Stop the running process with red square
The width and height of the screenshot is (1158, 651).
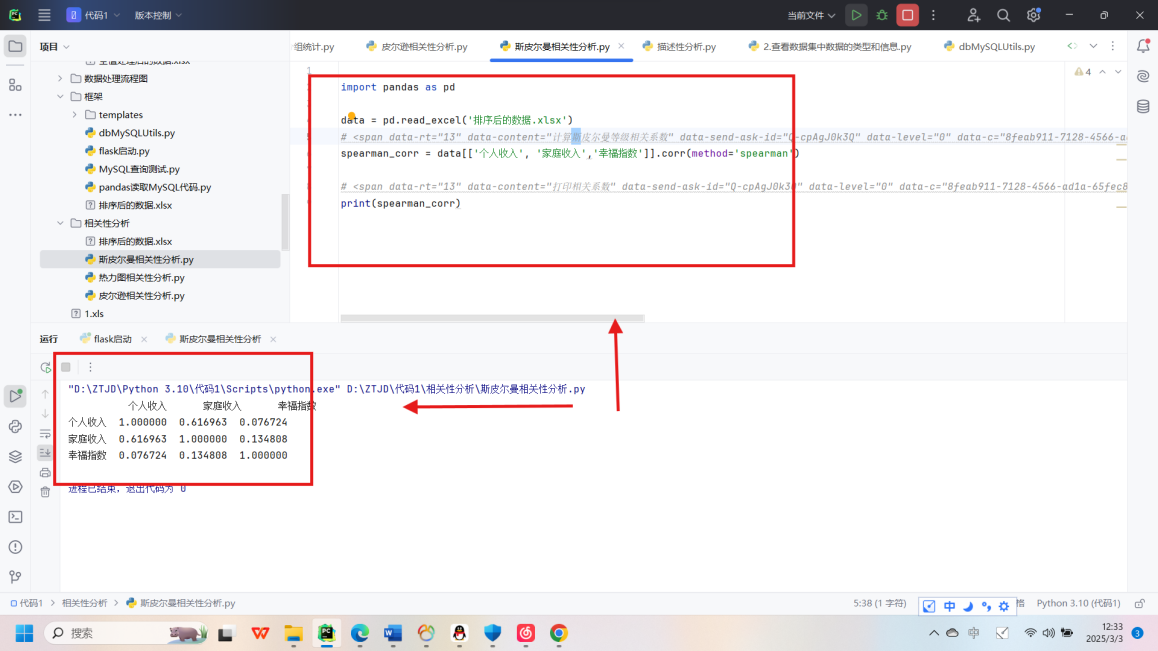(x=908, y=15)
